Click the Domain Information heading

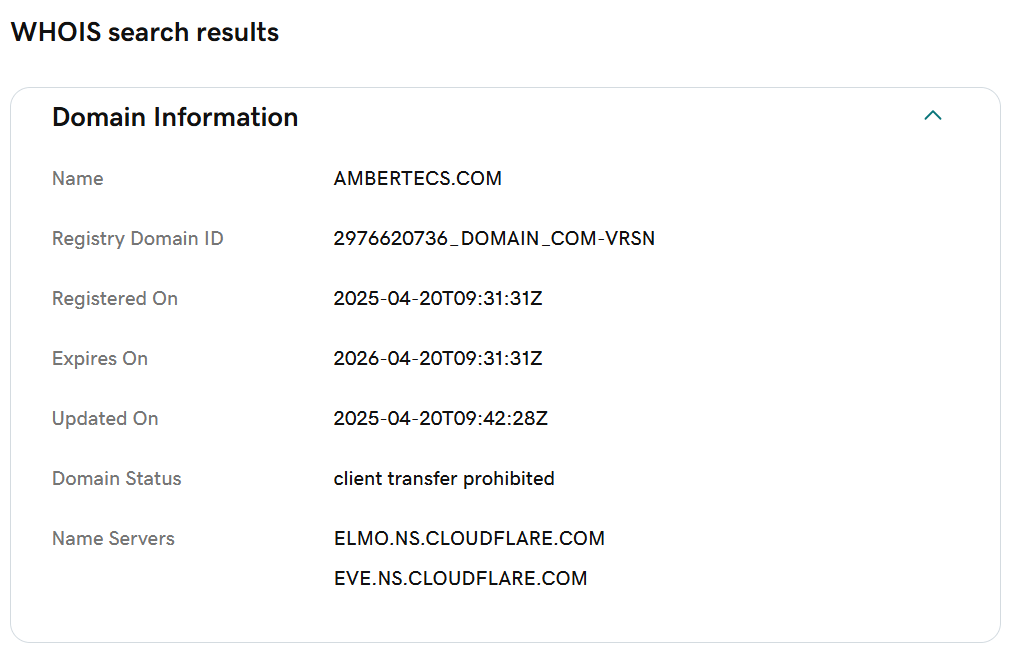pos(175,117)
